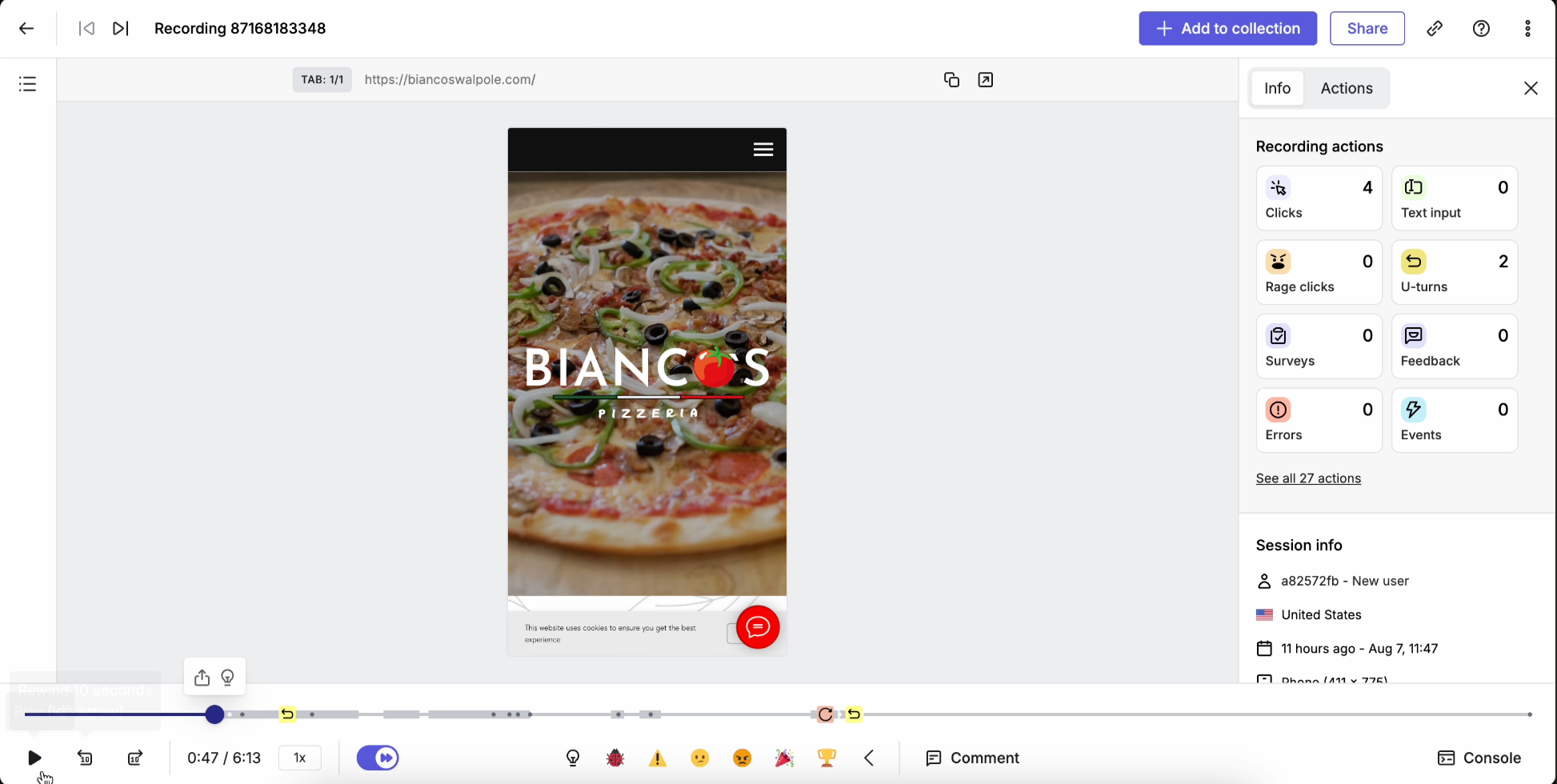Viewport: 1557px width, 784px height.
Task: Click the 0:47 / 6:13 time readout
Action: (224, 758)
